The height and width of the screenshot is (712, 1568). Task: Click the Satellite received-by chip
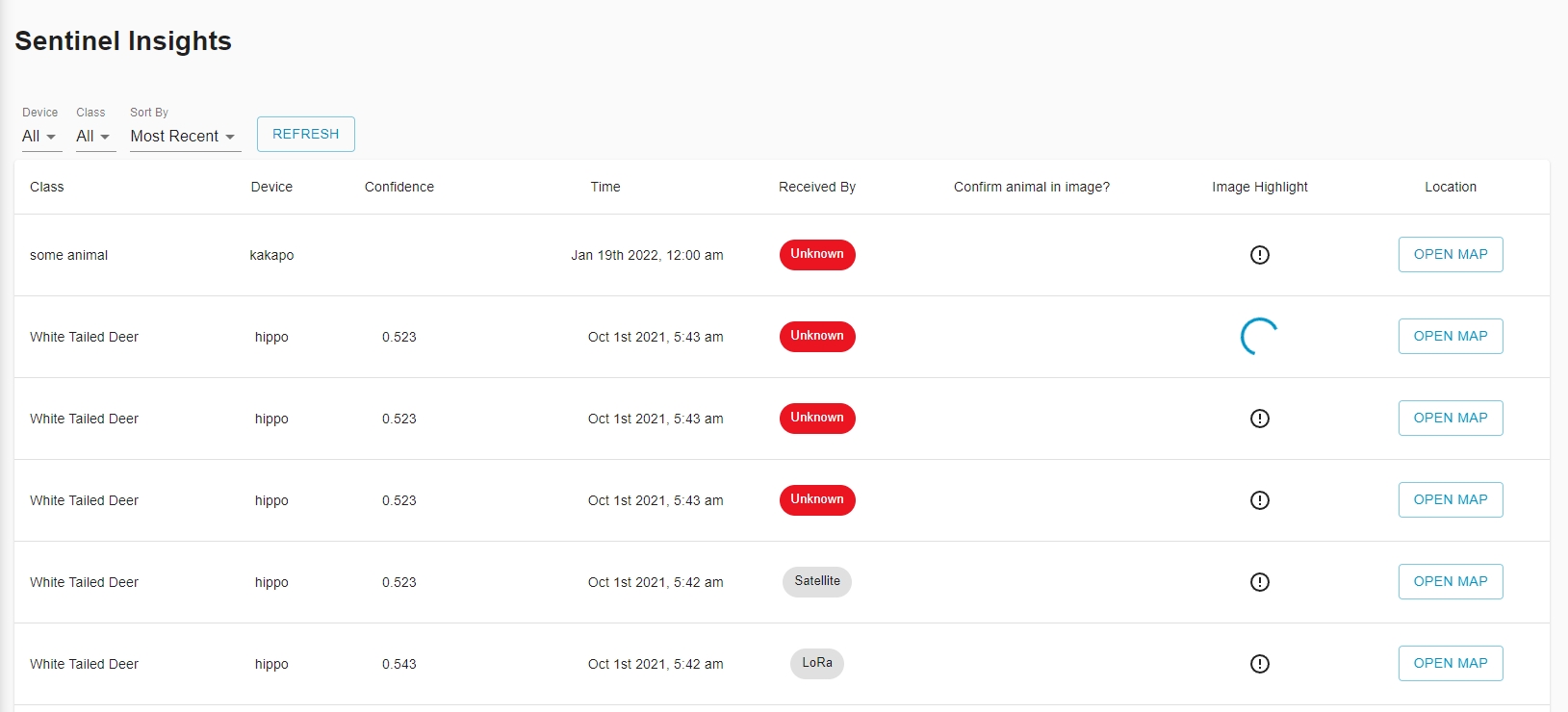[x=816, y=581]
